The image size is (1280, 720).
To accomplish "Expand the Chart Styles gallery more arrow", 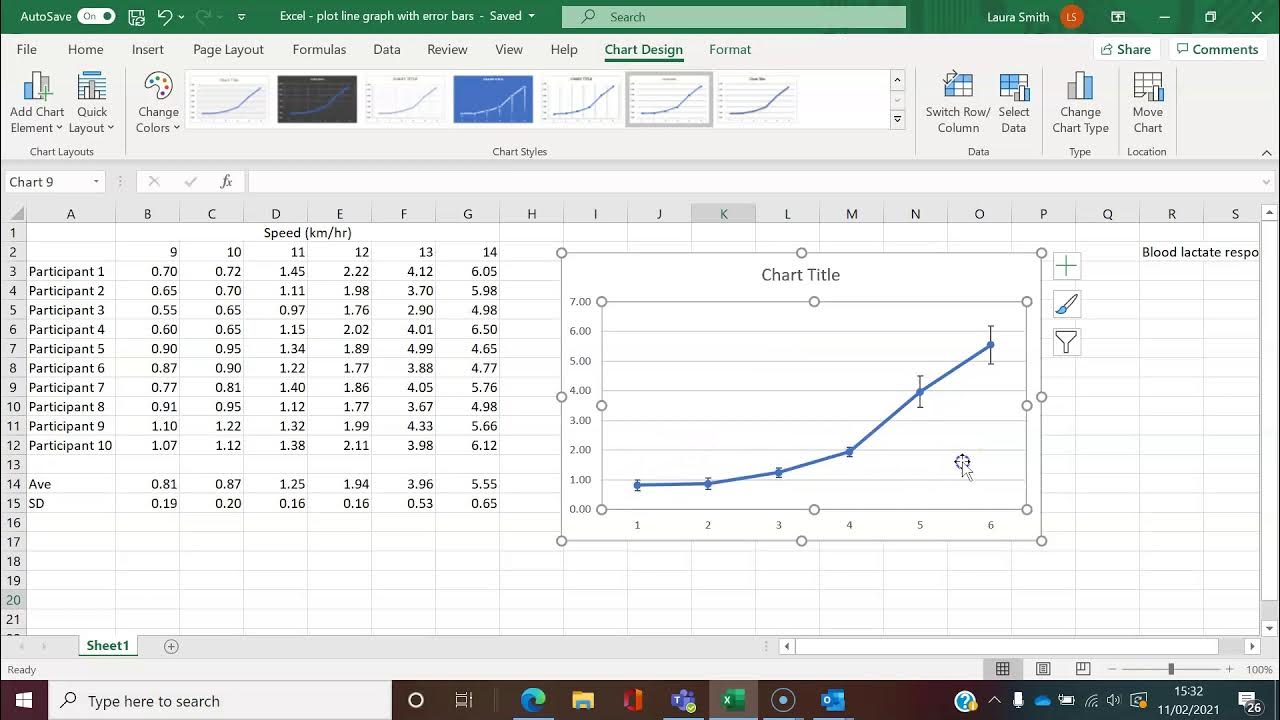I will click(x=897, y=119).
